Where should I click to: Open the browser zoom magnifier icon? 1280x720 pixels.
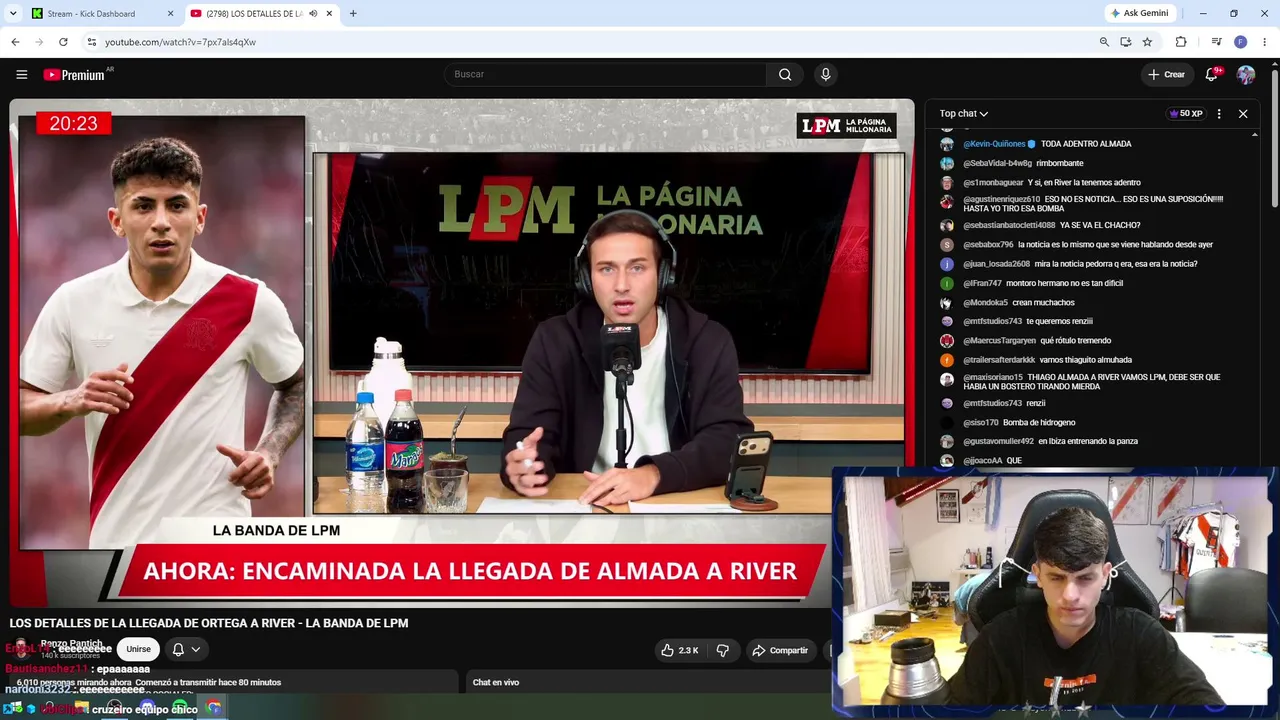[x=1104, y=42]
